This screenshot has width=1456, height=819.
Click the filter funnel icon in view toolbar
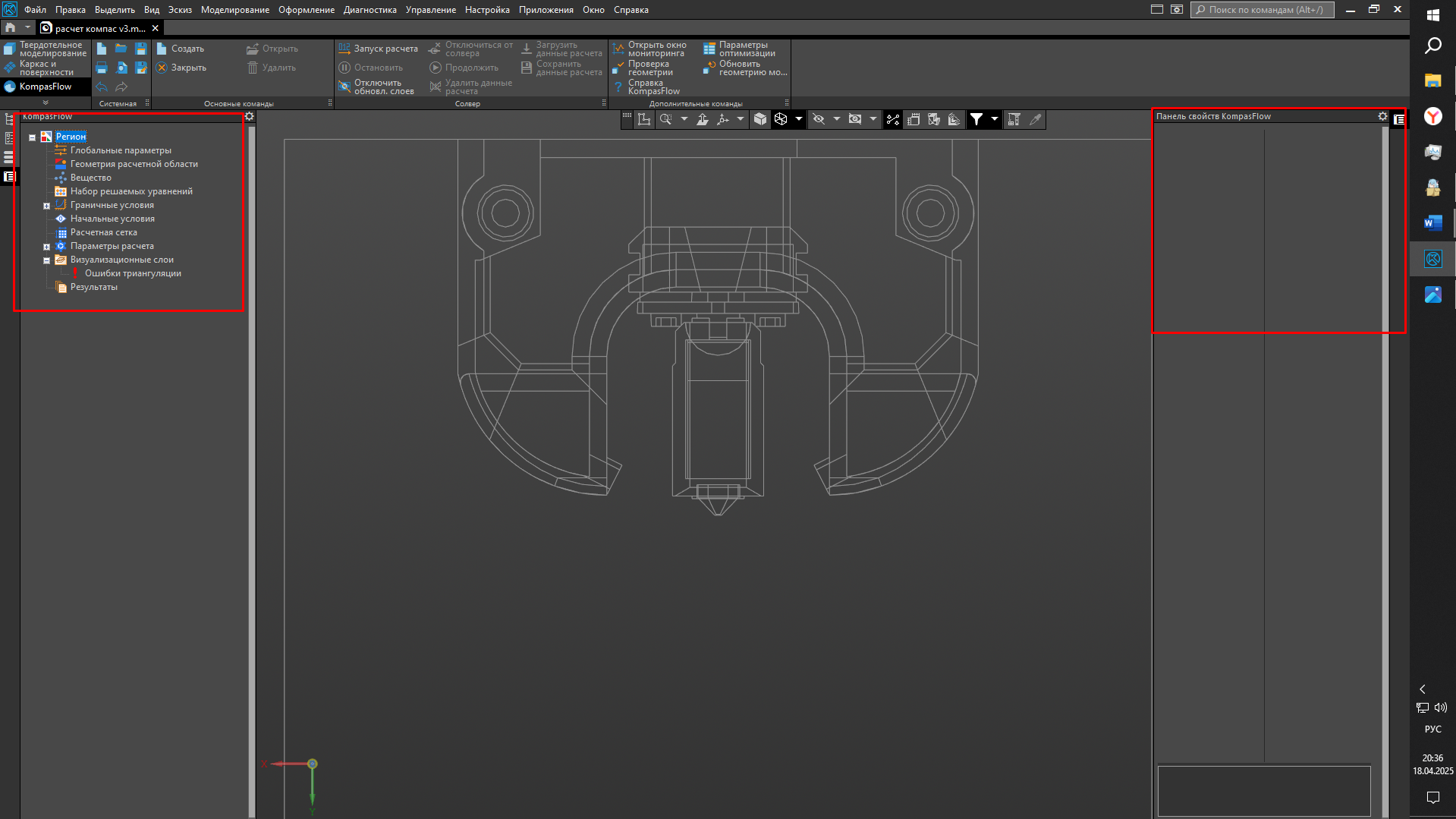[x=976, y=119]
